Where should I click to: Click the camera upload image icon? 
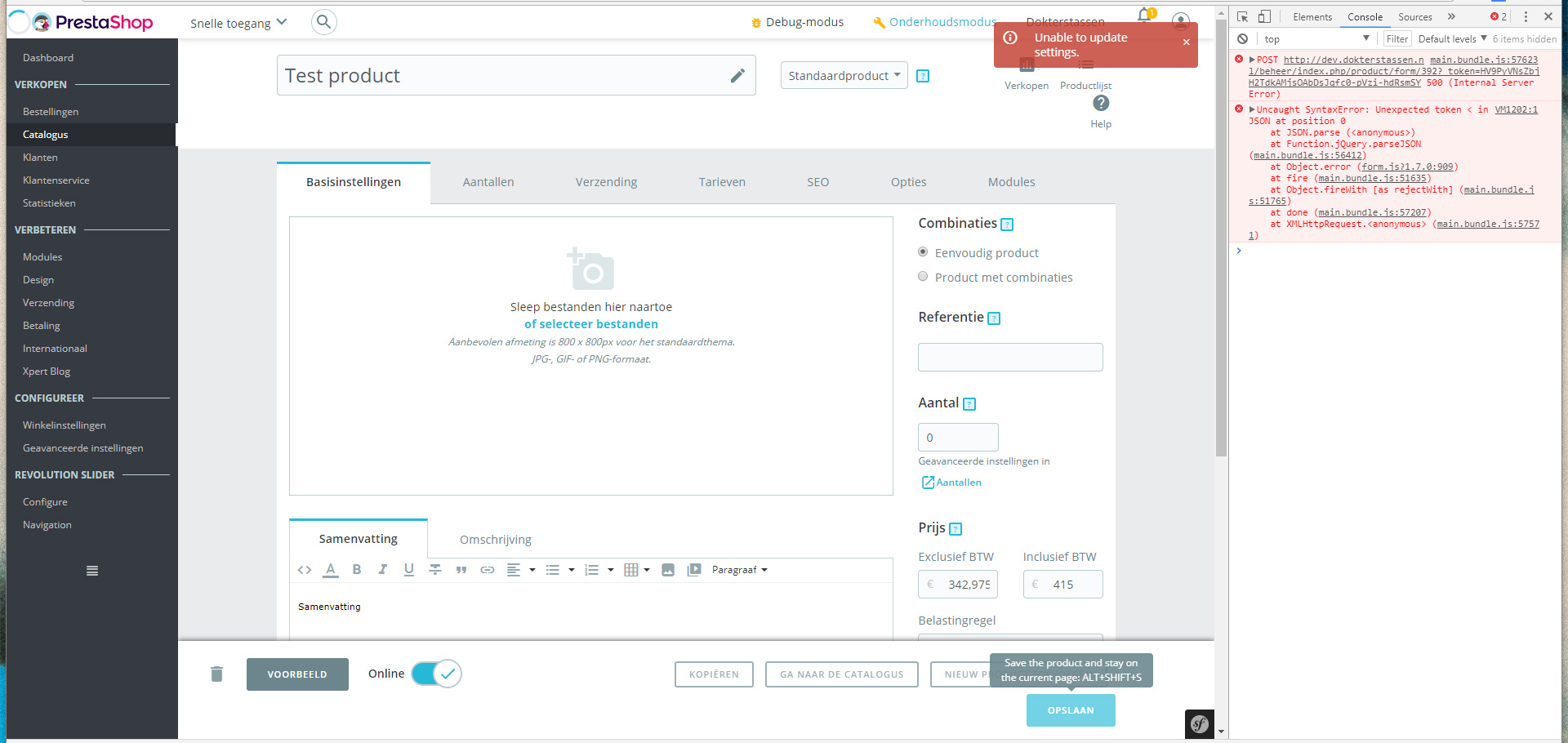tap(590, 269)
